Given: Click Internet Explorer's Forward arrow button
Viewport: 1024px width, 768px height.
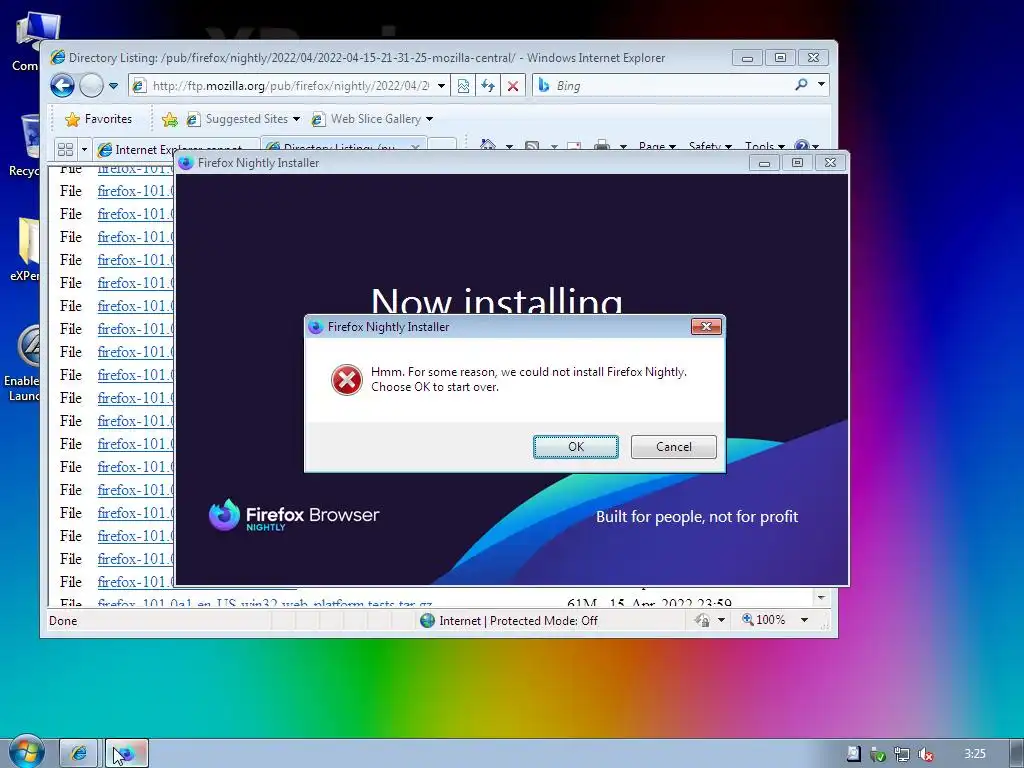Looking at the screenshot, I should 91,86.
